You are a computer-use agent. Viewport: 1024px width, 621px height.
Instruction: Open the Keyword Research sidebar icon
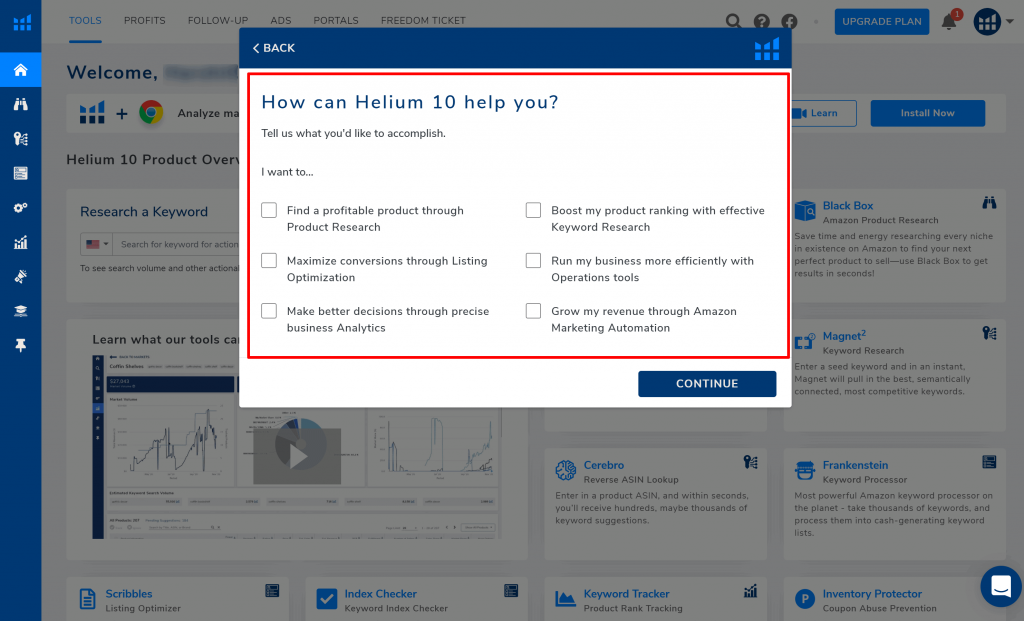(21, 139)
